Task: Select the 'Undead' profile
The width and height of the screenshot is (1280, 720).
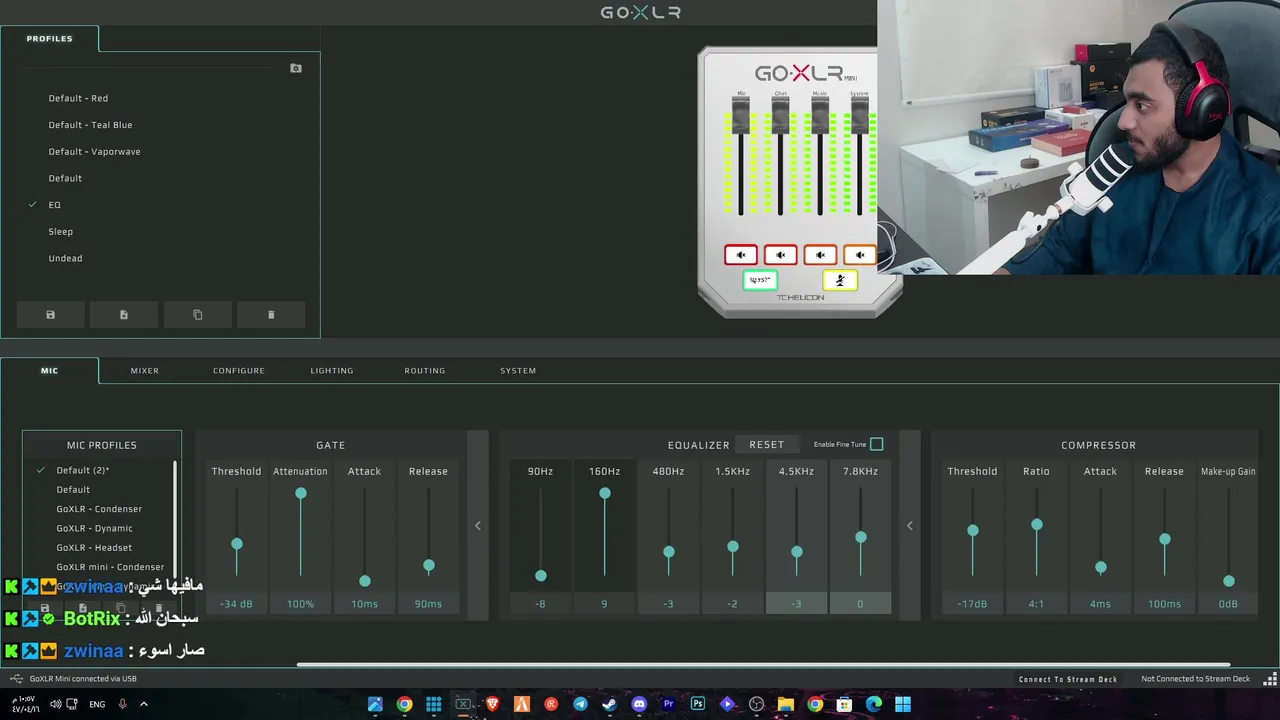Action: point(65,258)
